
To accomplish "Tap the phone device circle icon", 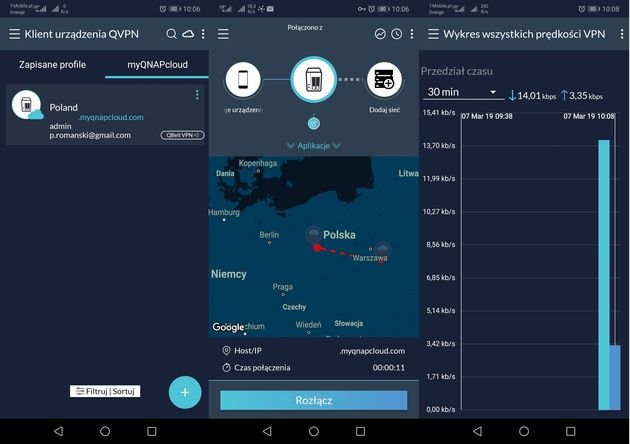I will coord(243,80).
